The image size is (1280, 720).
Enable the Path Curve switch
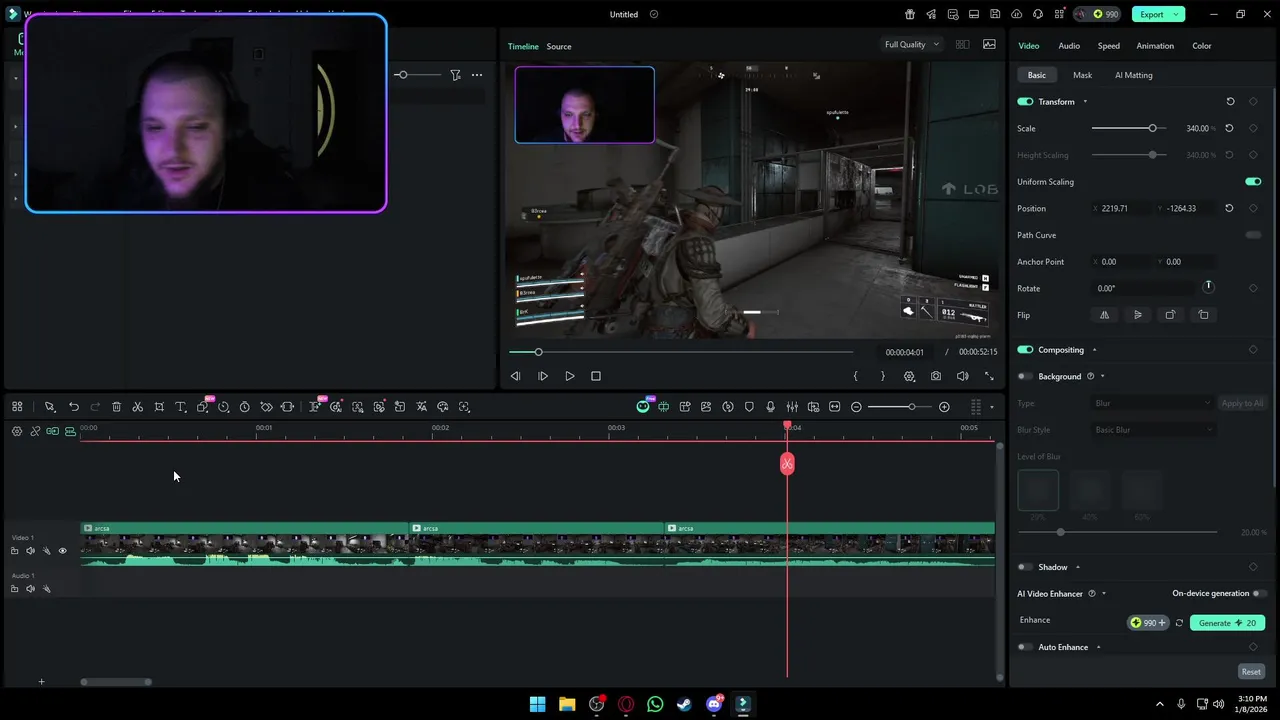(1253, 235)
